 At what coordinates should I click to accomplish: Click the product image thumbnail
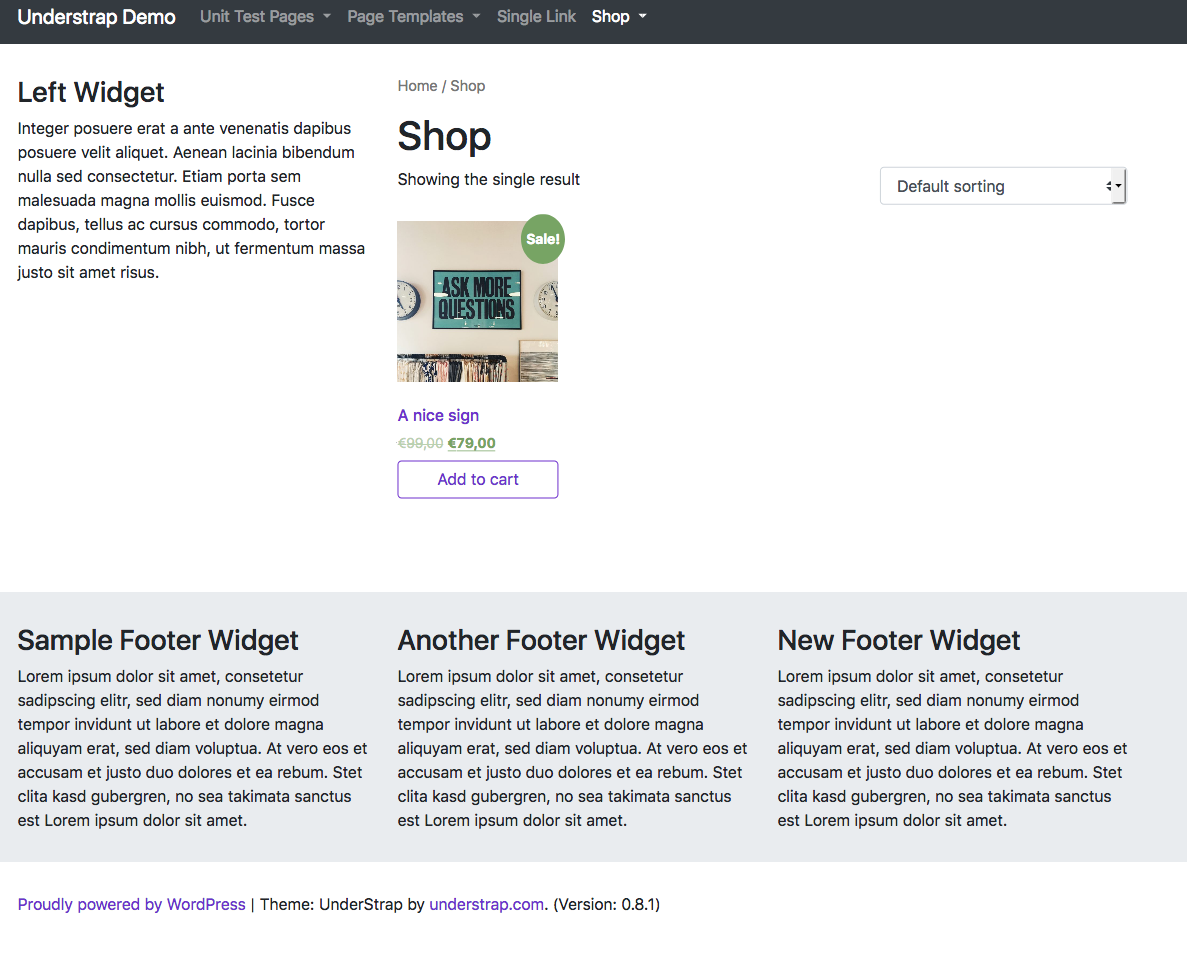tap(477, 300)
